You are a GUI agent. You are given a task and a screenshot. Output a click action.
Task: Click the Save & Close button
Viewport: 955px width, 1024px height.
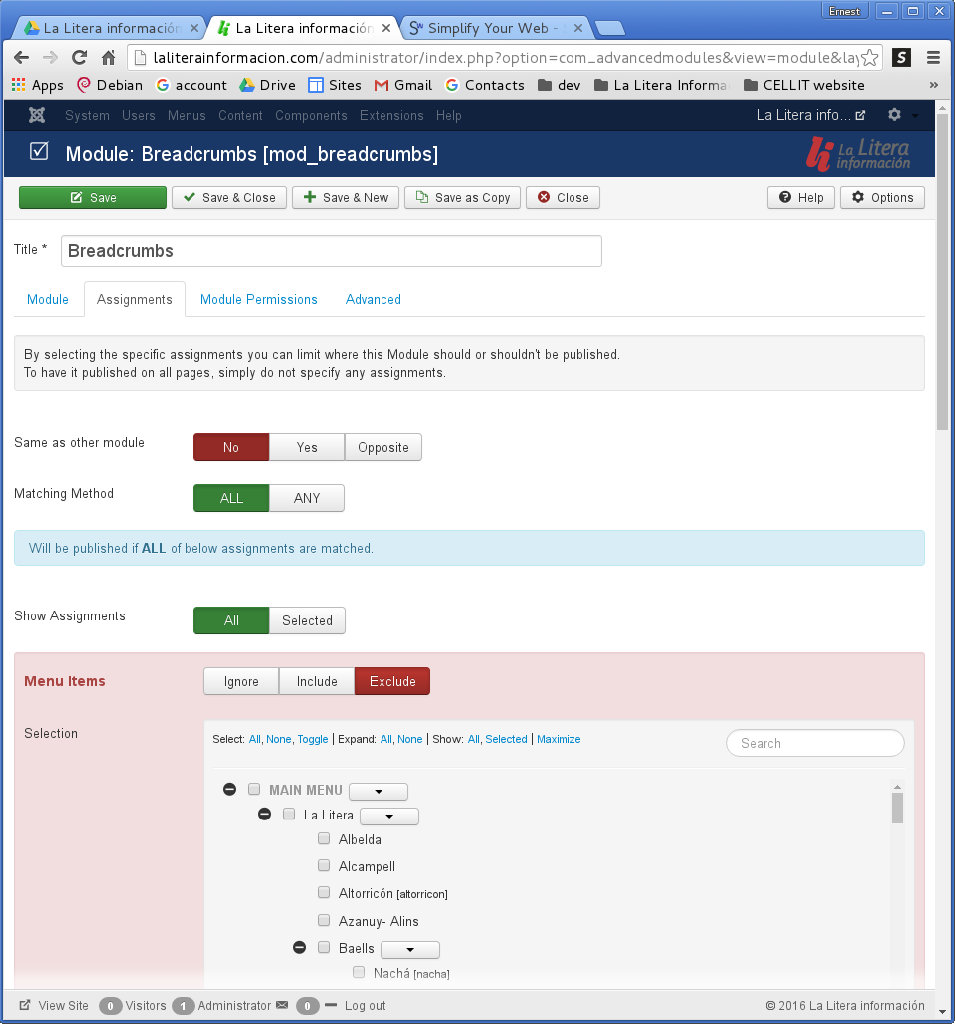click(x=229, y=197)
